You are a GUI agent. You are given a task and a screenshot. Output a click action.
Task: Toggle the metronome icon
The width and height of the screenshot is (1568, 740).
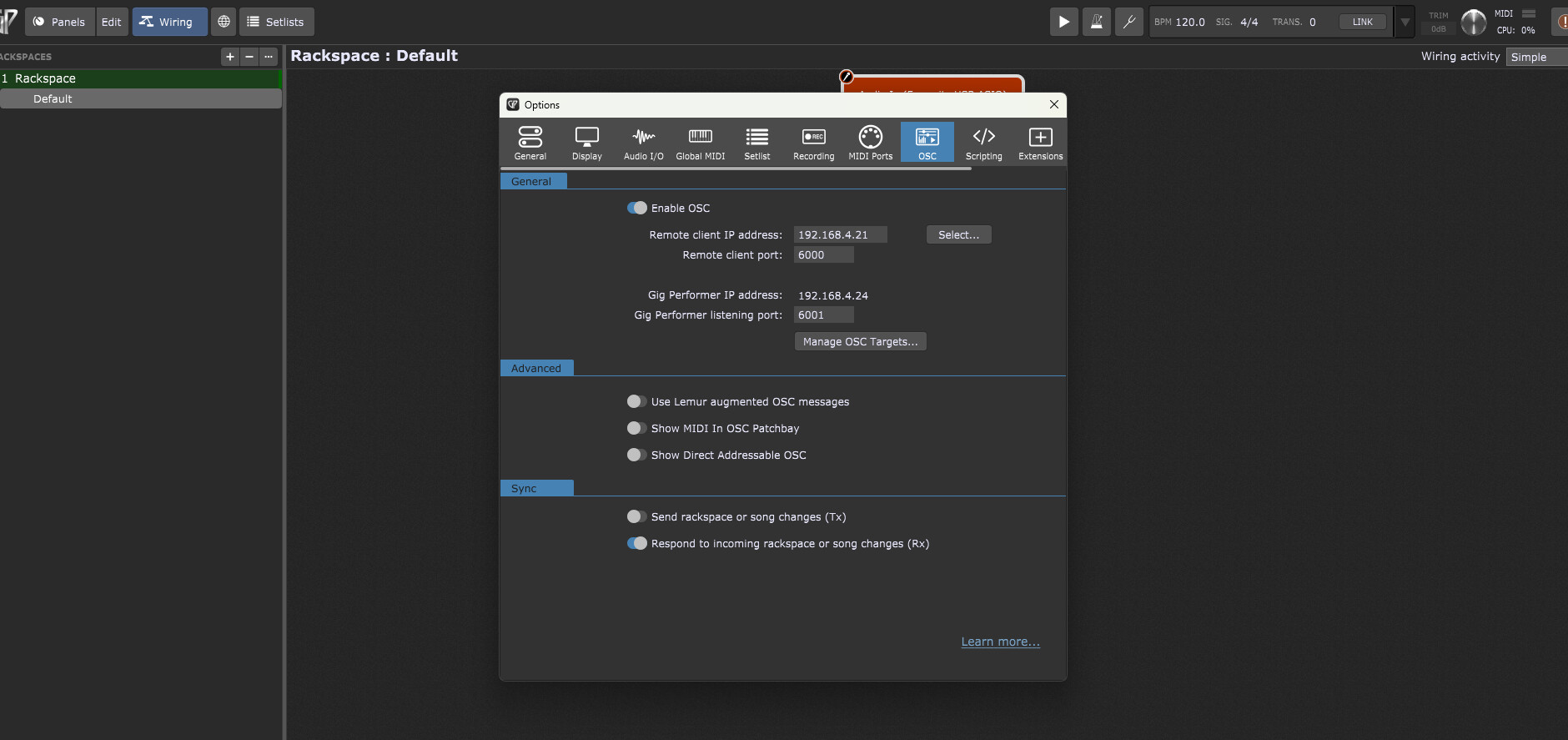tap(1097, 22)
